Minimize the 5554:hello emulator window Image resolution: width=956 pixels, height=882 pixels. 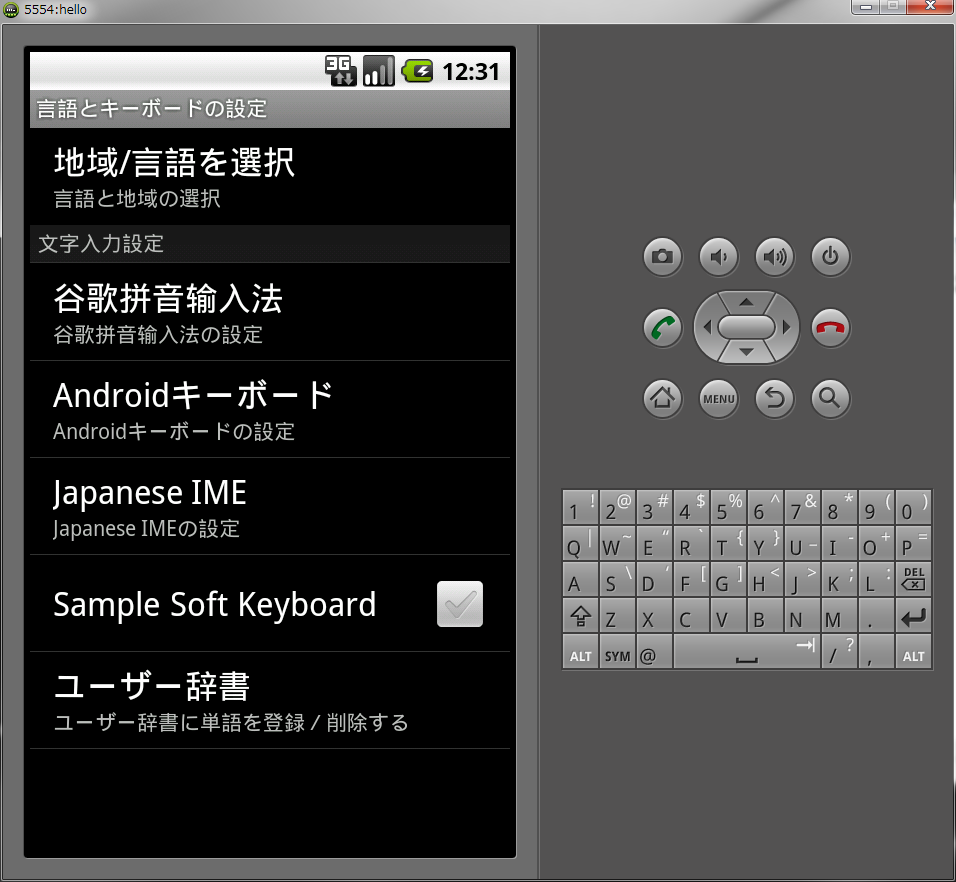[865, 7]
